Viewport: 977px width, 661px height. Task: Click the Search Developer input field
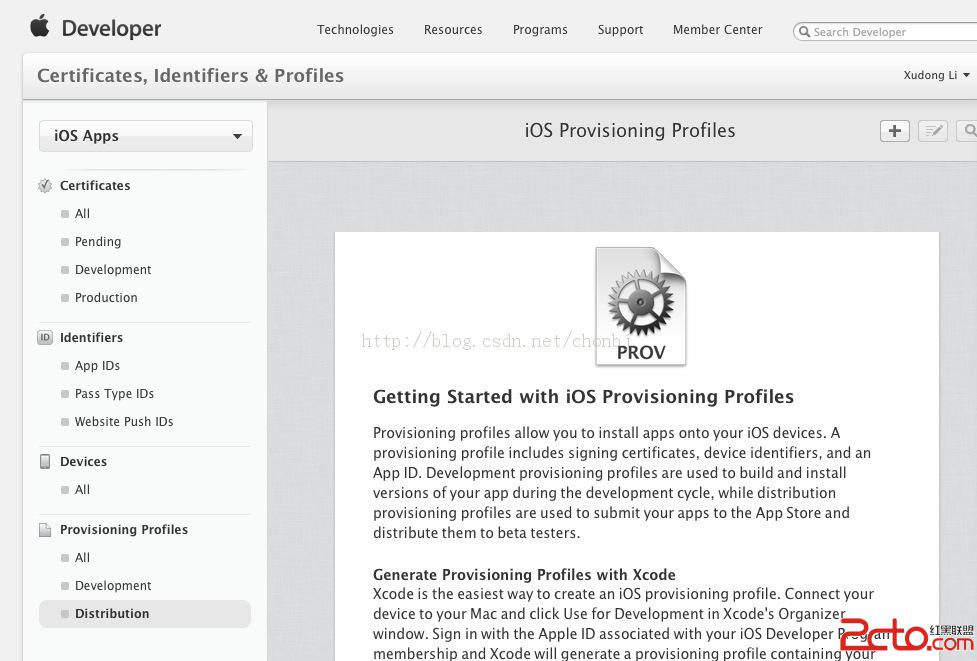tap(890, 32)
